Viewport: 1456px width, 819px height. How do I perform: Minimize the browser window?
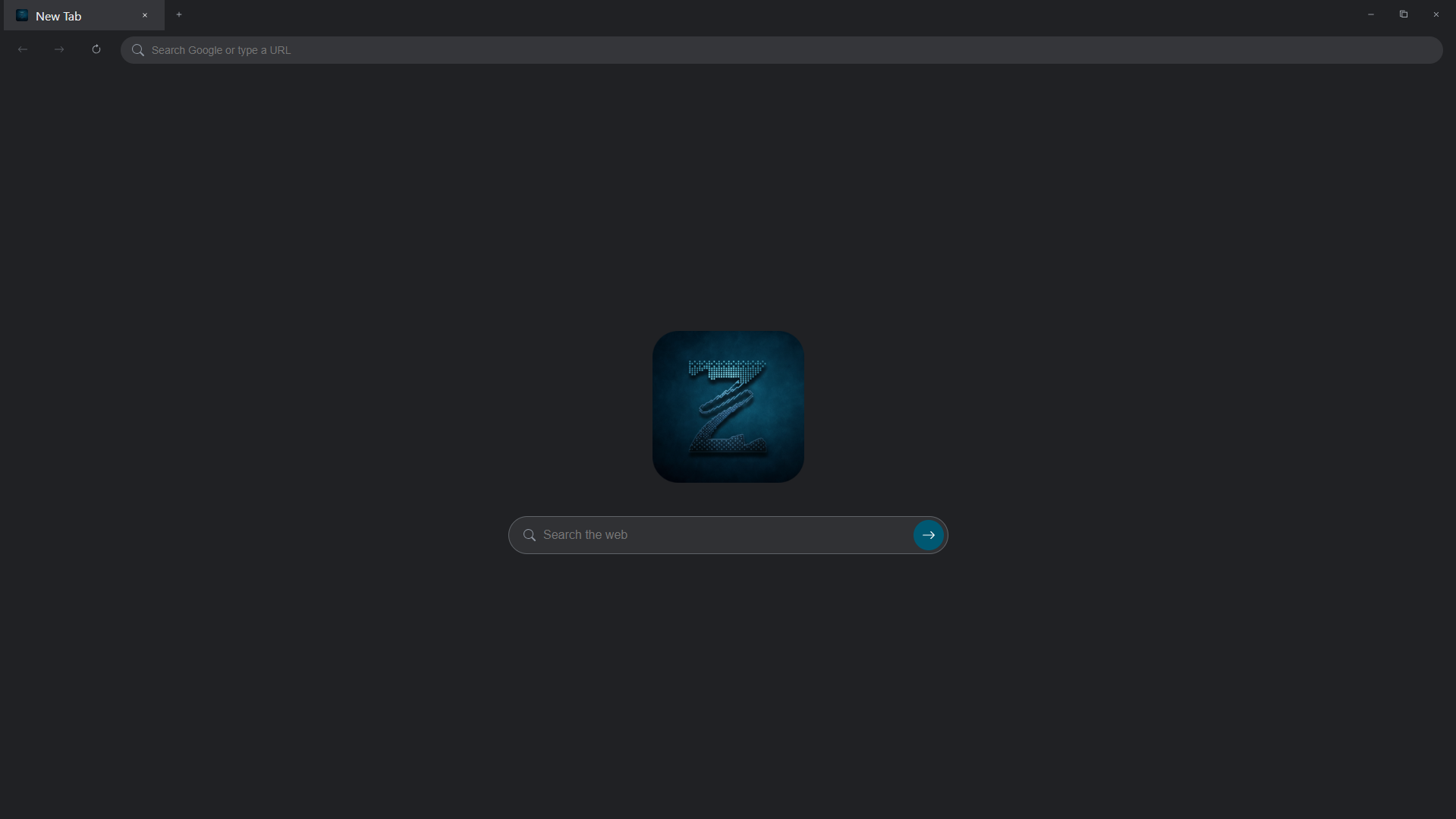tap(1370, 14)
